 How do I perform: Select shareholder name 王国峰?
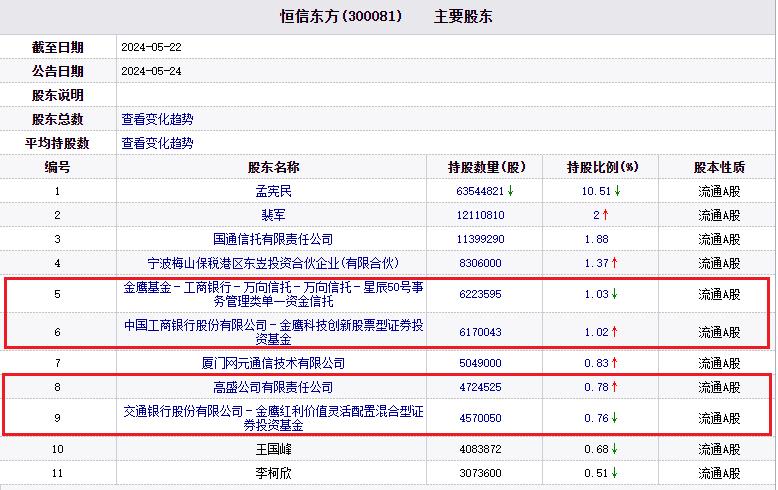coord(273,449)
